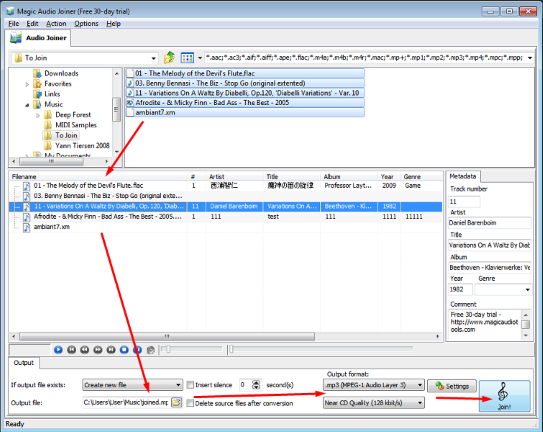This screenshot has height=432, width=543.
Task: Toggle Delete source files after conversion
Action: [x=190, y=403]
